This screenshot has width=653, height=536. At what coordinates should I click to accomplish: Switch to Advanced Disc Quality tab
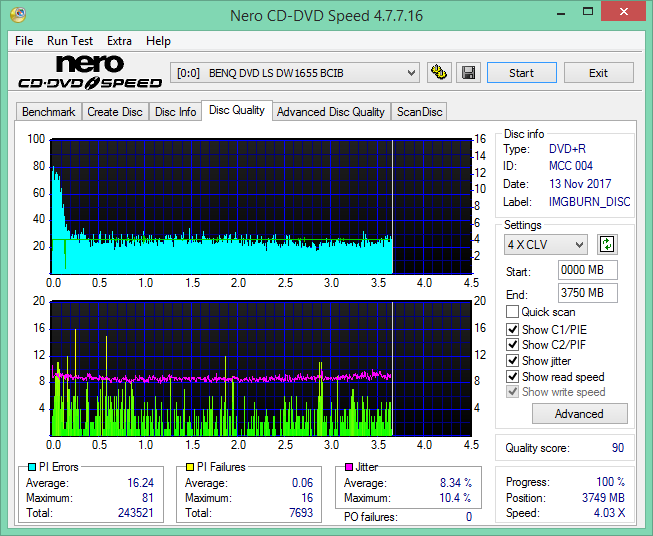[331, 112]
